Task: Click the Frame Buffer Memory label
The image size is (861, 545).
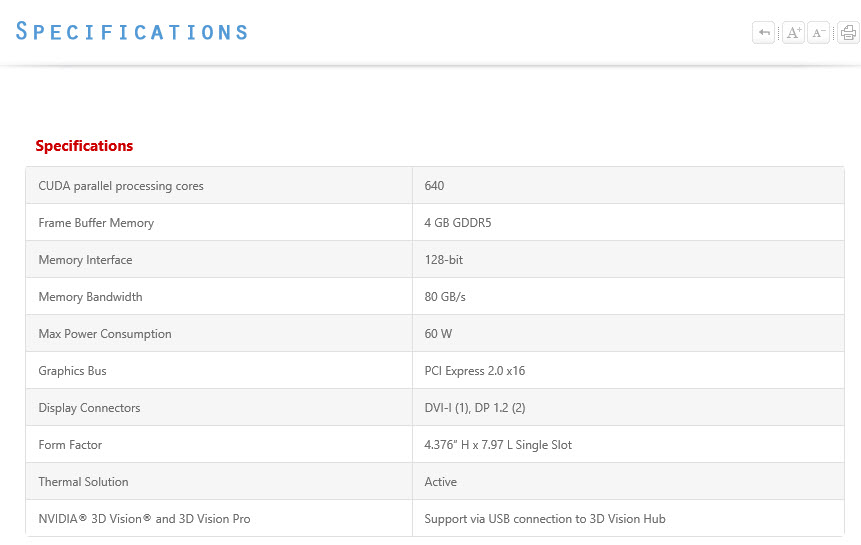Action: (96, 223)
